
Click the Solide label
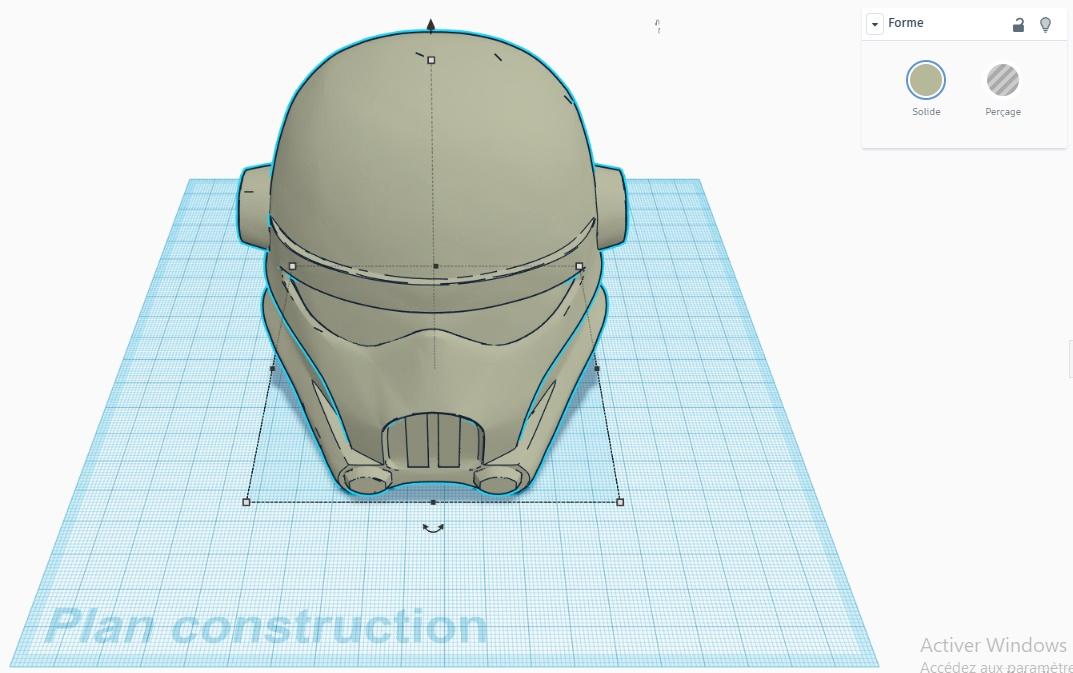[x=926, y=112]
